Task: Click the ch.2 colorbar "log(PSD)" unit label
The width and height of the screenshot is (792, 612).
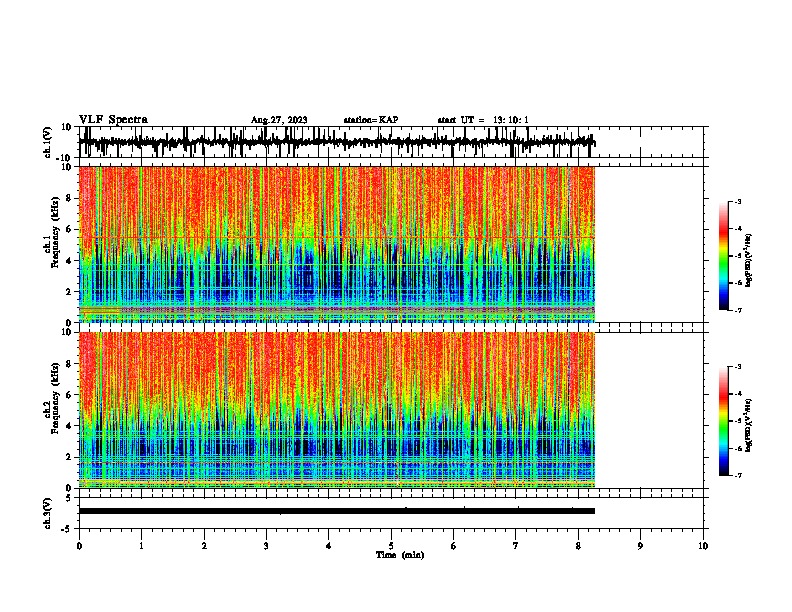Action: (749, 425)
